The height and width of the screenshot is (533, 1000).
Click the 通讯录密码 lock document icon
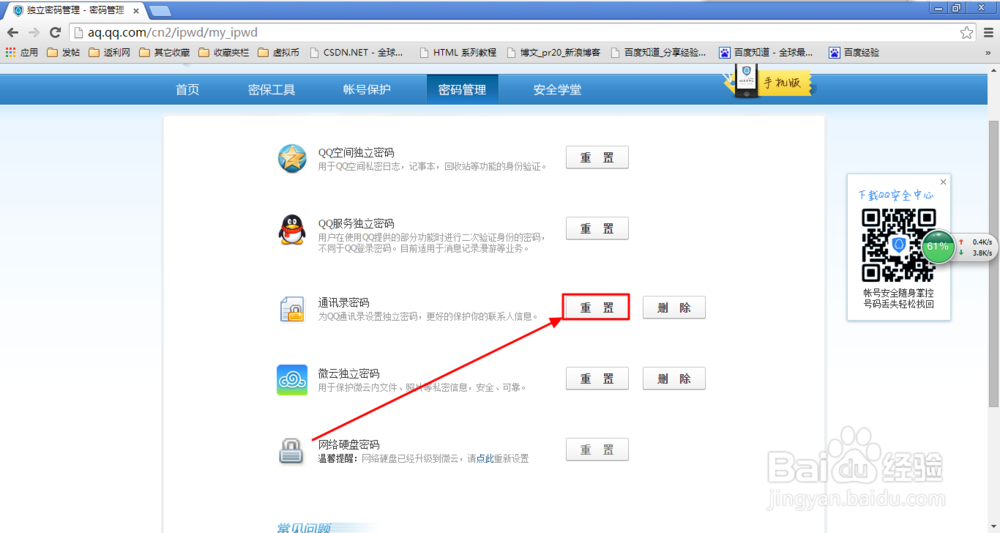coord(292,309)
